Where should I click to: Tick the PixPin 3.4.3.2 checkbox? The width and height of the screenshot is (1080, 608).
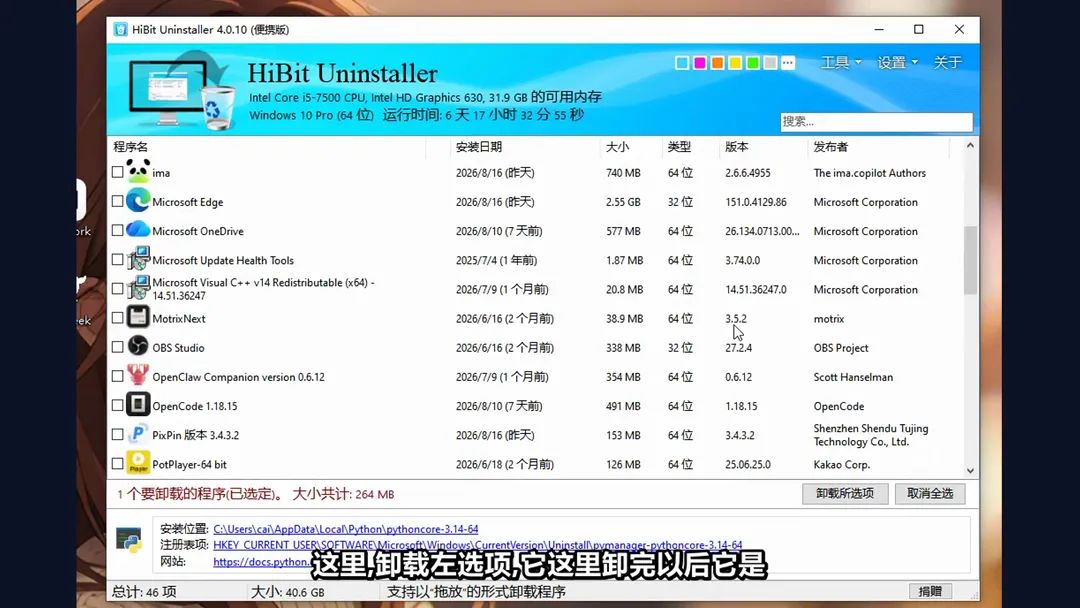pyautogui.click(x=117, y=434)
